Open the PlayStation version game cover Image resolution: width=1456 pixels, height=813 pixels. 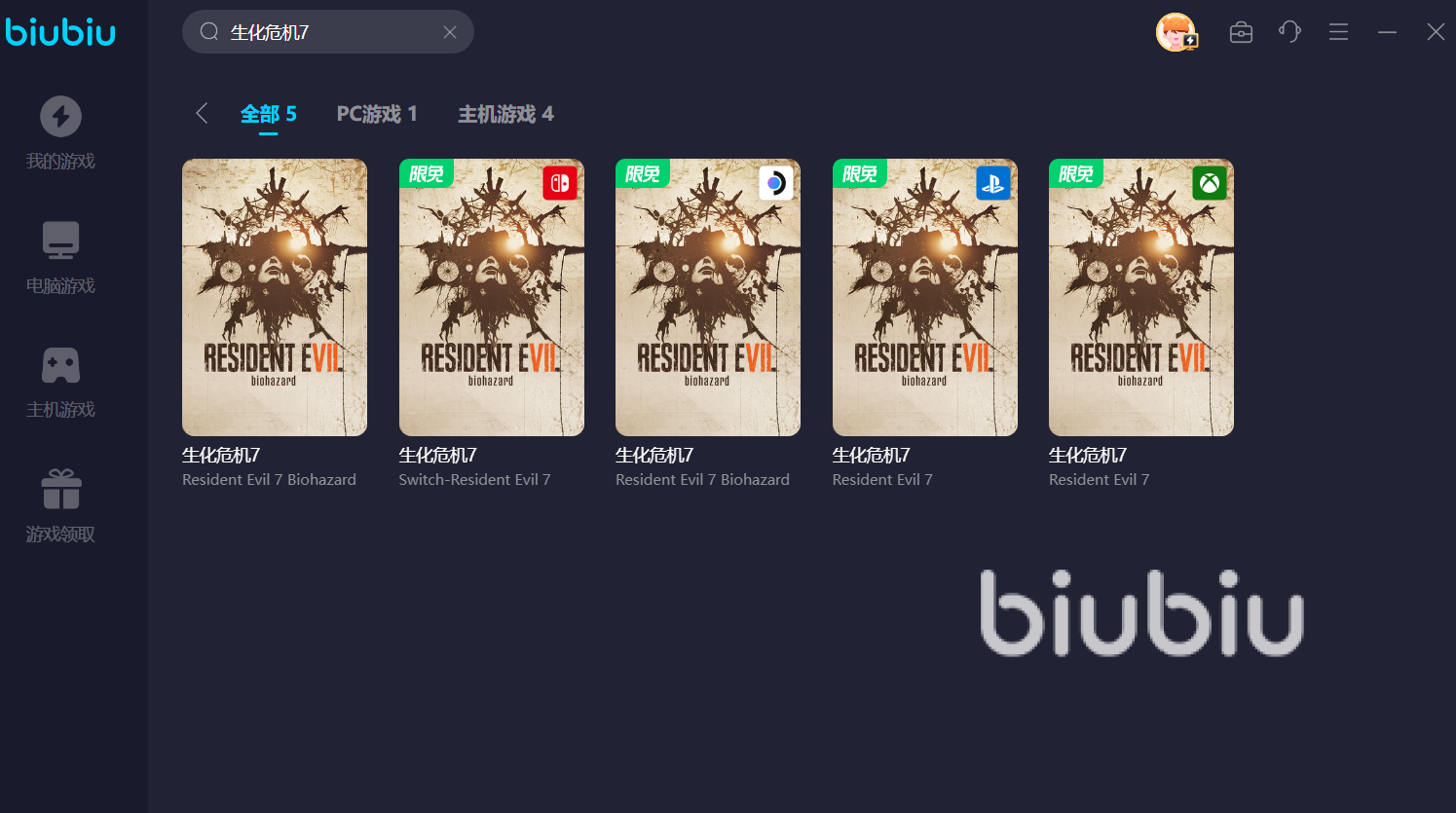point(925,297)
